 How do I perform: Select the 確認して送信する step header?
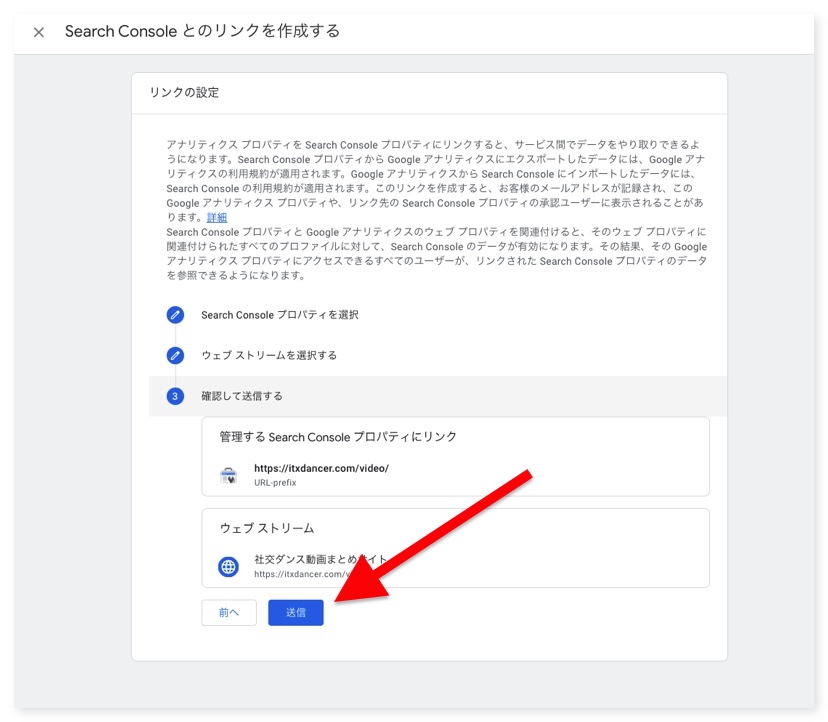point(242,396)
